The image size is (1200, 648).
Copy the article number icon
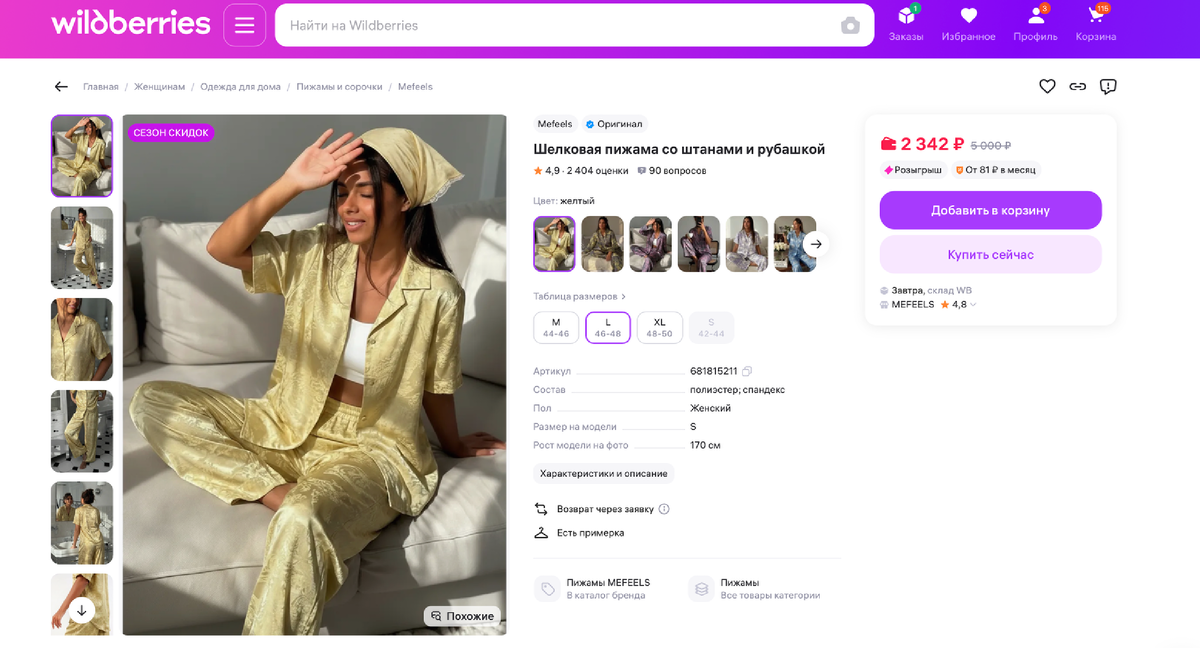click(747, 371)
